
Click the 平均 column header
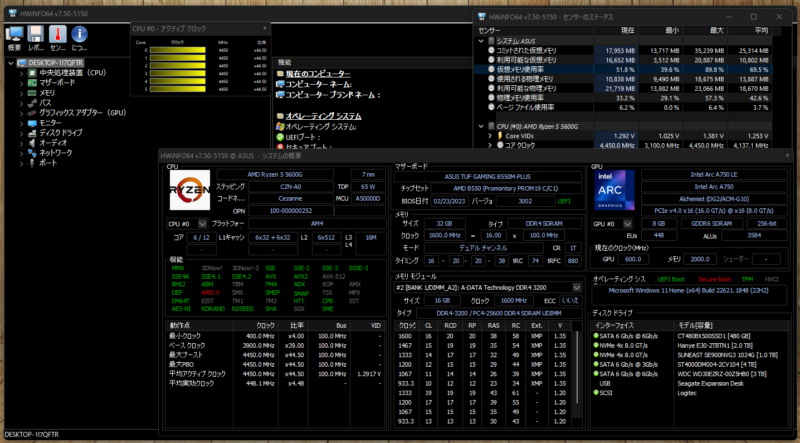(x=748, y=31)
